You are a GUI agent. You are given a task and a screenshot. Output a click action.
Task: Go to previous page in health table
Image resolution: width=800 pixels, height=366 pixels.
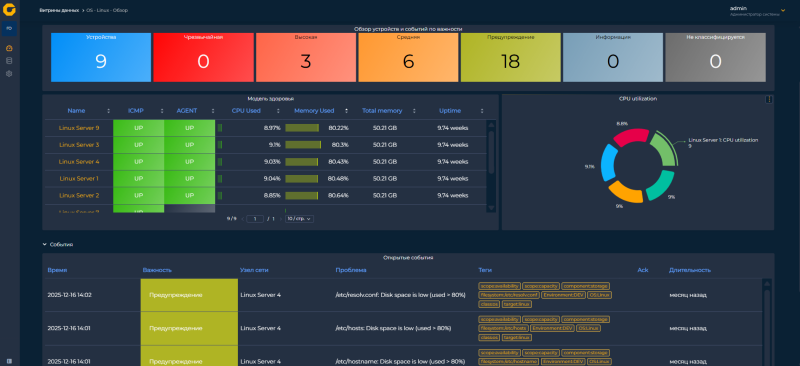(242, 218)
